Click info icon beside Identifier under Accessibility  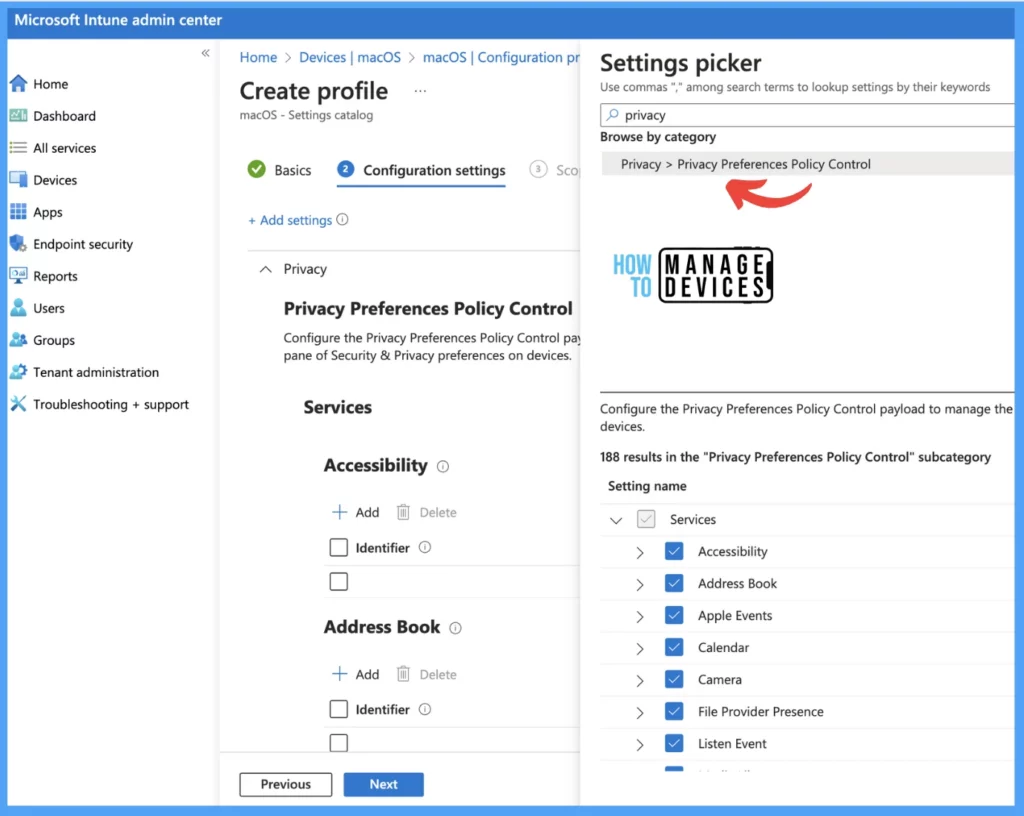tap(424, 547)
